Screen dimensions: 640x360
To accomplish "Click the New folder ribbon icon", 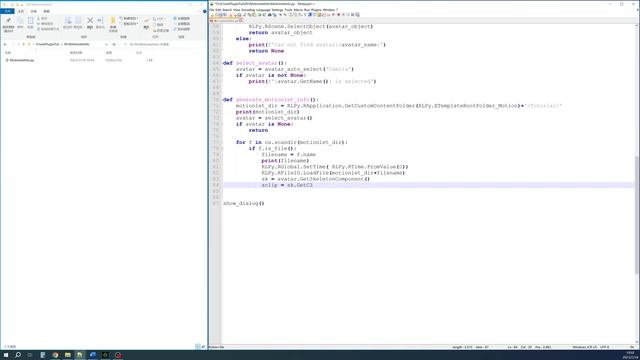I will [x=113, y=24].
